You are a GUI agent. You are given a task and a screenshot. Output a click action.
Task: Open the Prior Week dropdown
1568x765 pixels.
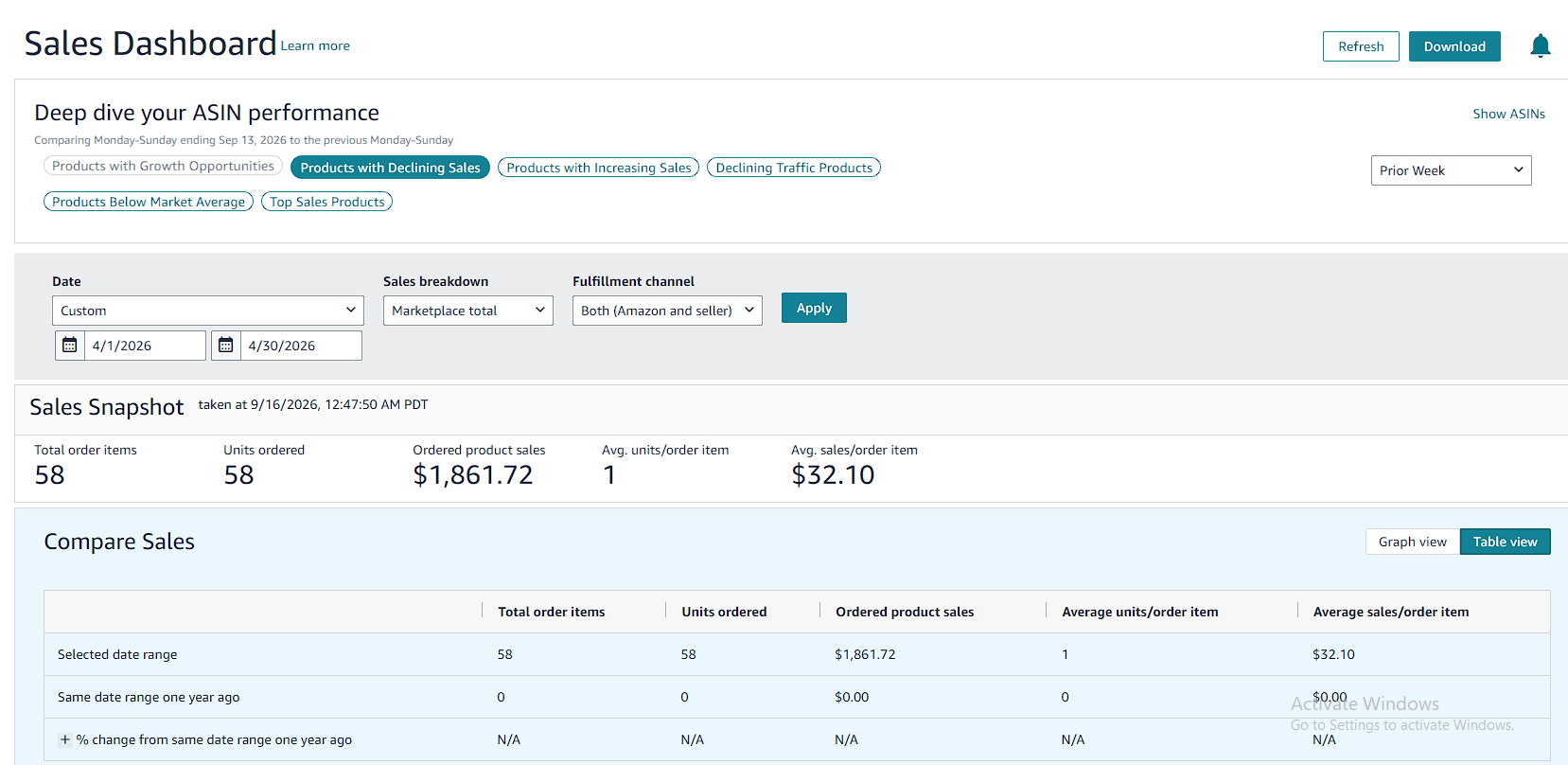[1451, 170]
